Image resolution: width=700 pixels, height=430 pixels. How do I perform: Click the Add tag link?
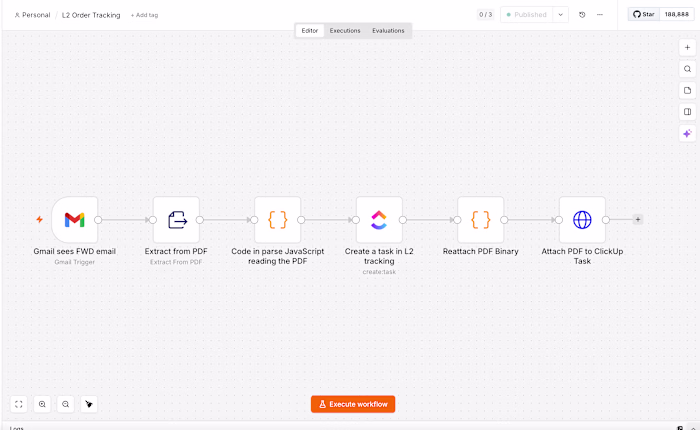[144, 15]
